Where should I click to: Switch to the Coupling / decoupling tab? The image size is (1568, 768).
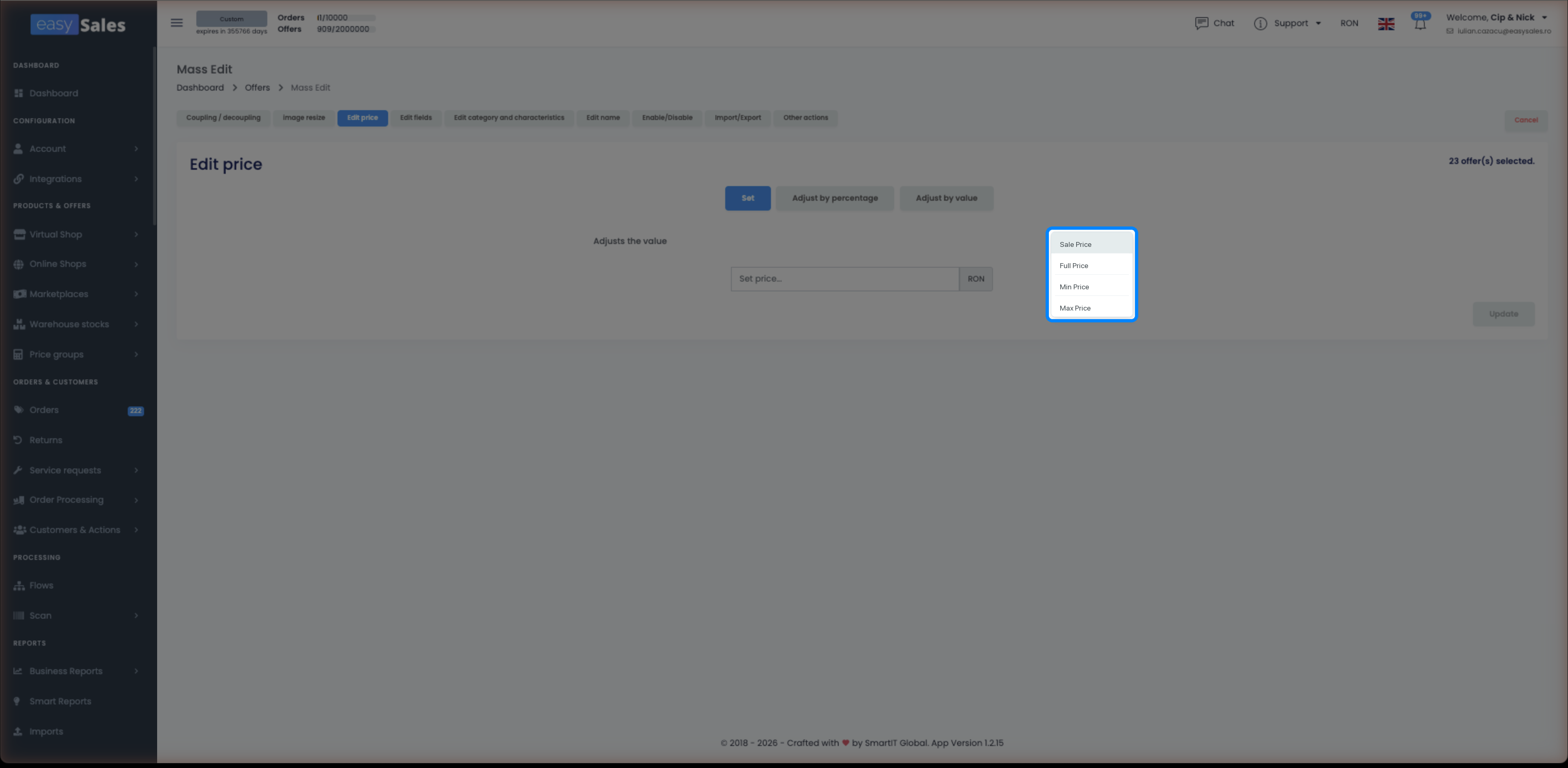(223, 118)
